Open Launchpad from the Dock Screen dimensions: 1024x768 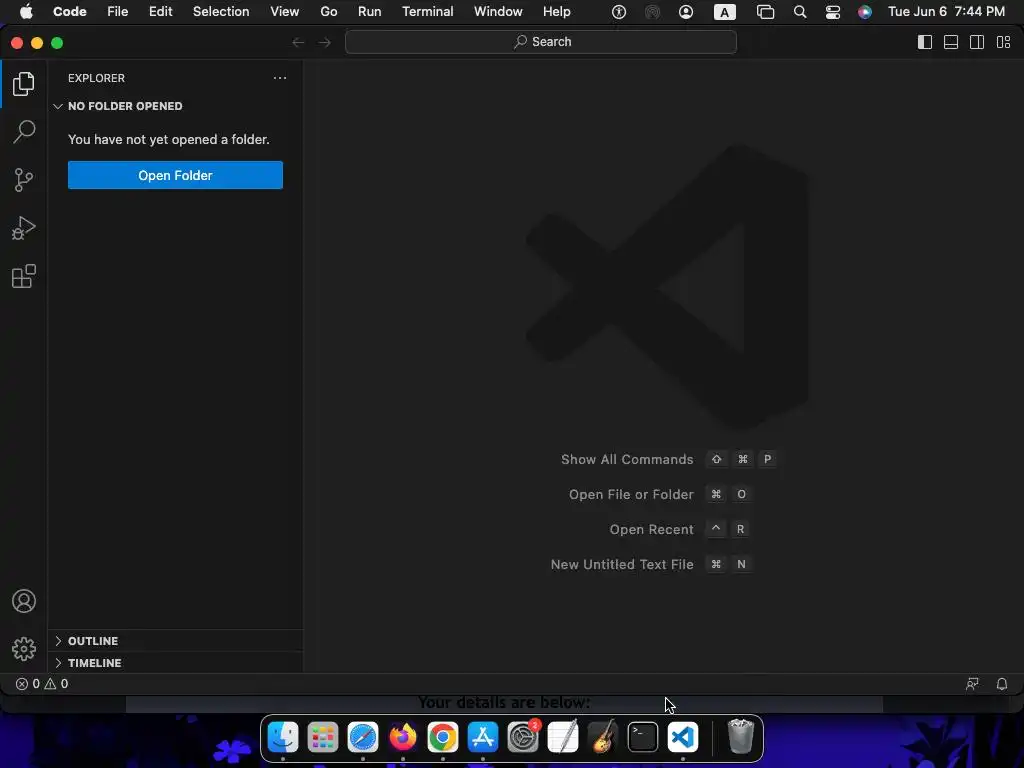pyautogui.click(x=323, y=737)
